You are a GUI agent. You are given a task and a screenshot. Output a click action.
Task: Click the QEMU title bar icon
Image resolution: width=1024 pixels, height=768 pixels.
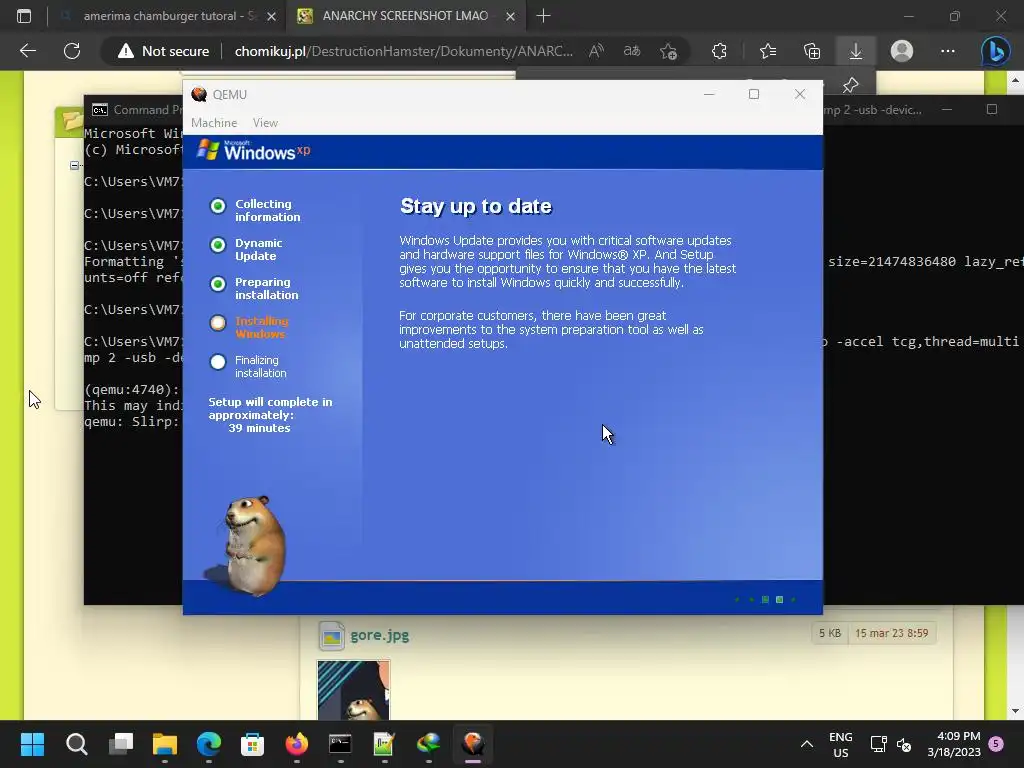coord(199,95)
